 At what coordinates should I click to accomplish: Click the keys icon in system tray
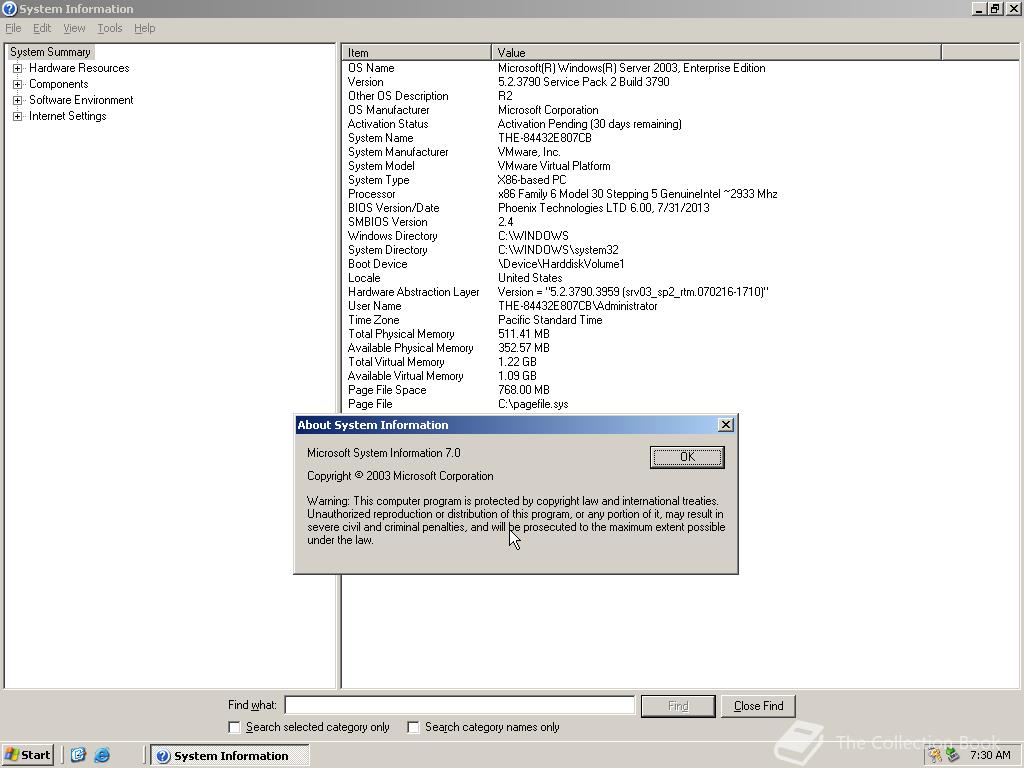935,755
